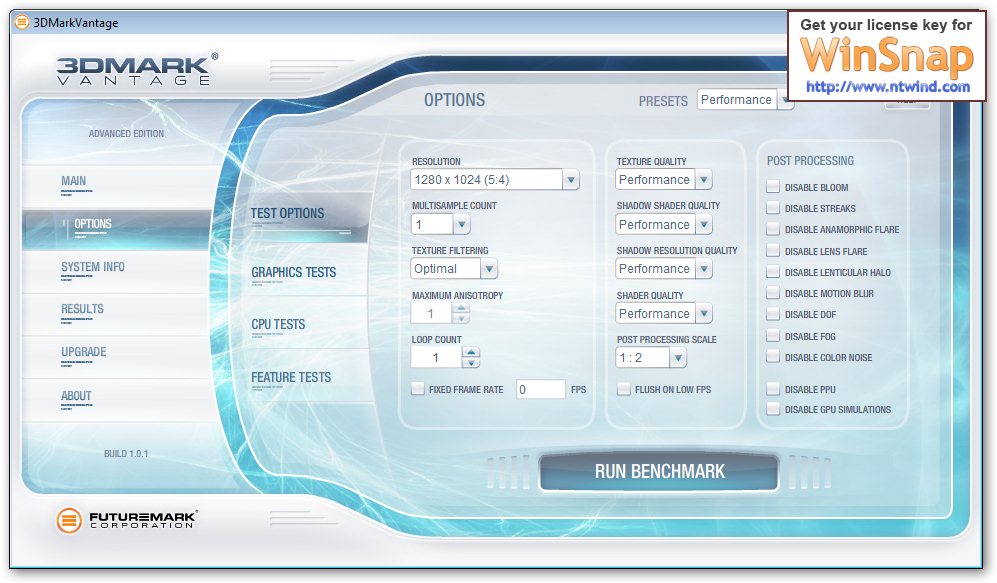Toggle Flush on Low FPS checkbox

(624, 388)
